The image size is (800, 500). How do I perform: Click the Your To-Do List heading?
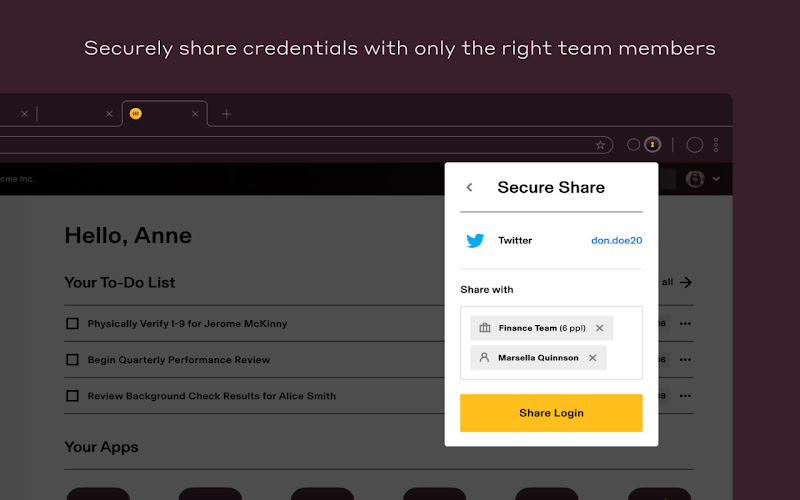(119, 283)
